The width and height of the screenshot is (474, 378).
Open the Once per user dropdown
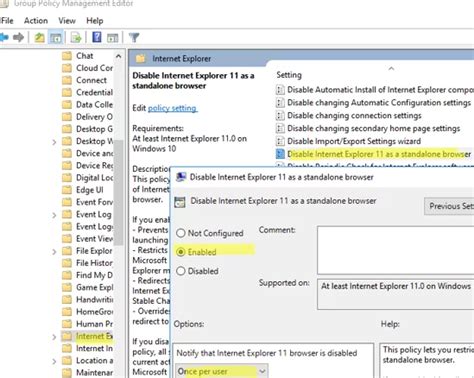point(221,371)
